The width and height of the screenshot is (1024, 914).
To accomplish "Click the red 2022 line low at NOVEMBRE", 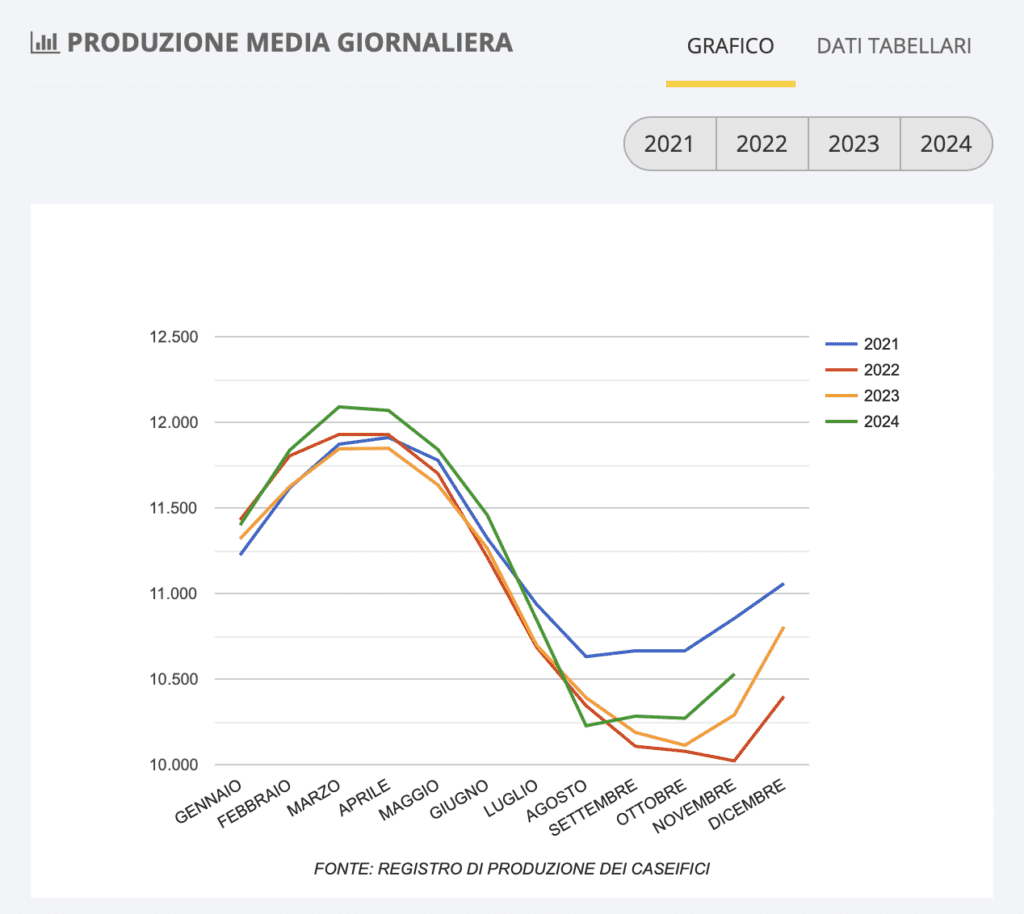I will pyautogui.click(x=734, y=761).
